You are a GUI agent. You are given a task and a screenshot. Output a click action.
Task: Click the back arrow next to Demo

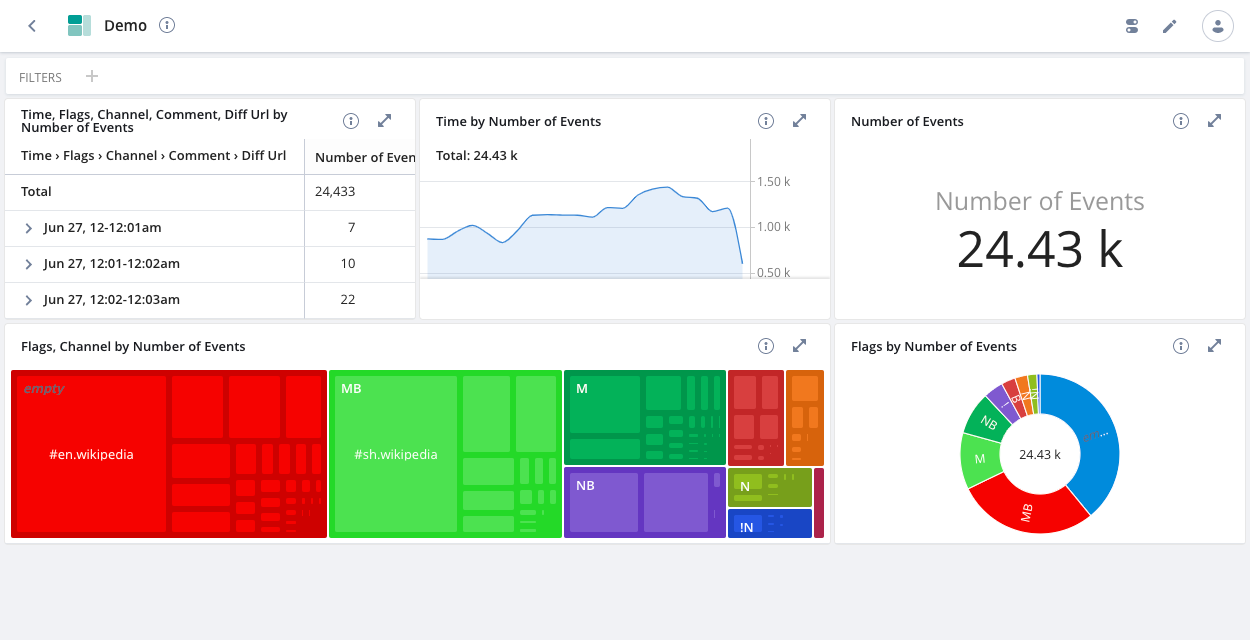tap(32, 26)
